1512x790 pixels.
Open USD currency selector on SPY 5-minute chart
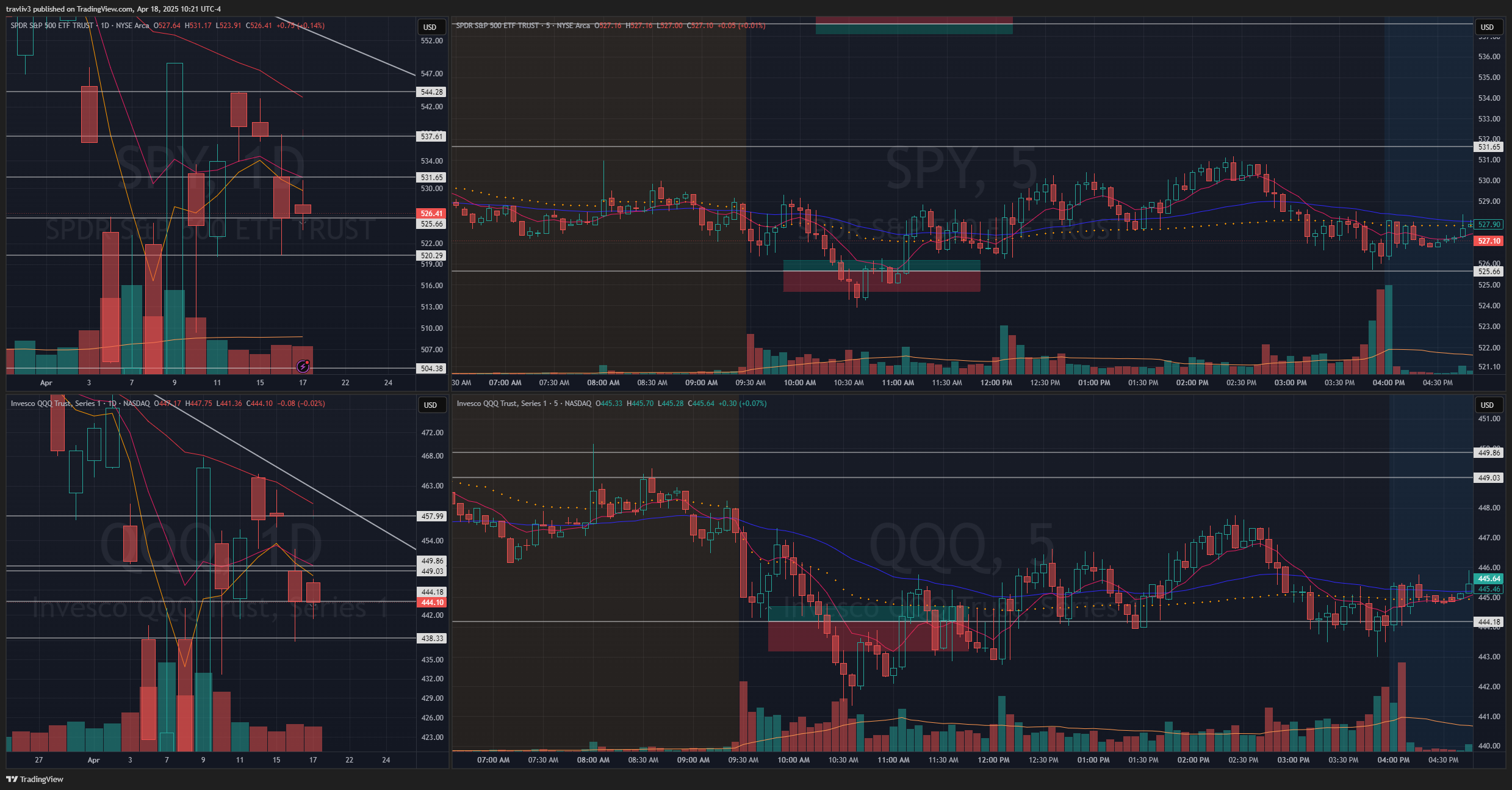coord(1487,27)
